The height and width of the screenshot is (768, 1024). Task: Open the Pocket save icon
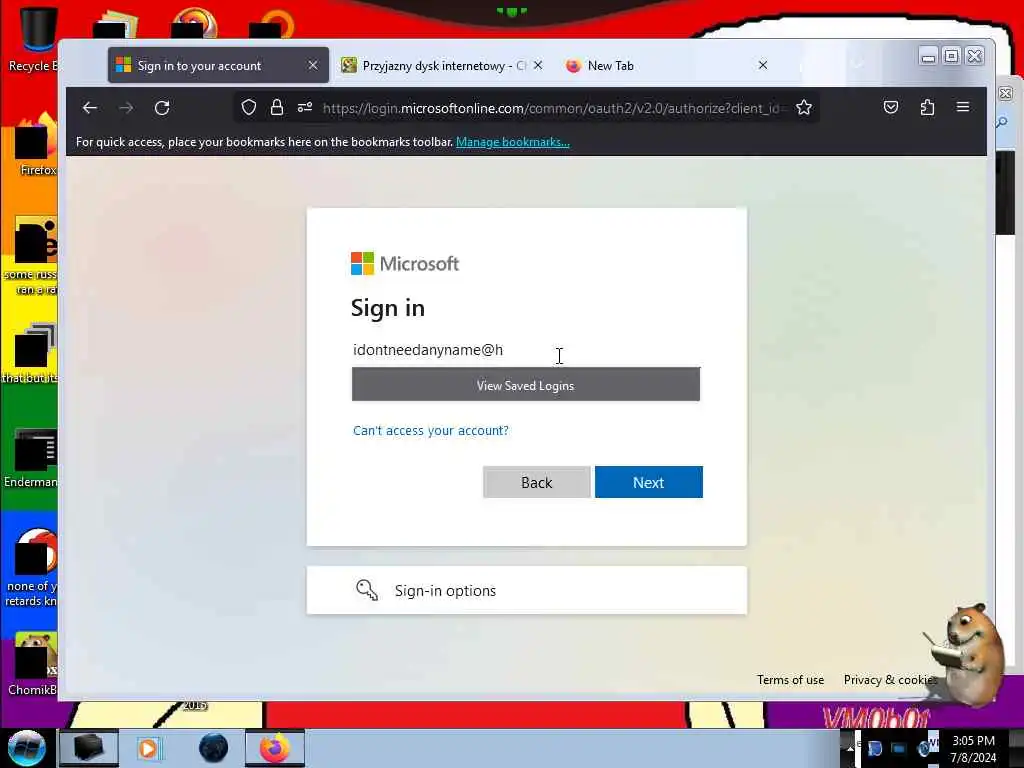(891, 108)
